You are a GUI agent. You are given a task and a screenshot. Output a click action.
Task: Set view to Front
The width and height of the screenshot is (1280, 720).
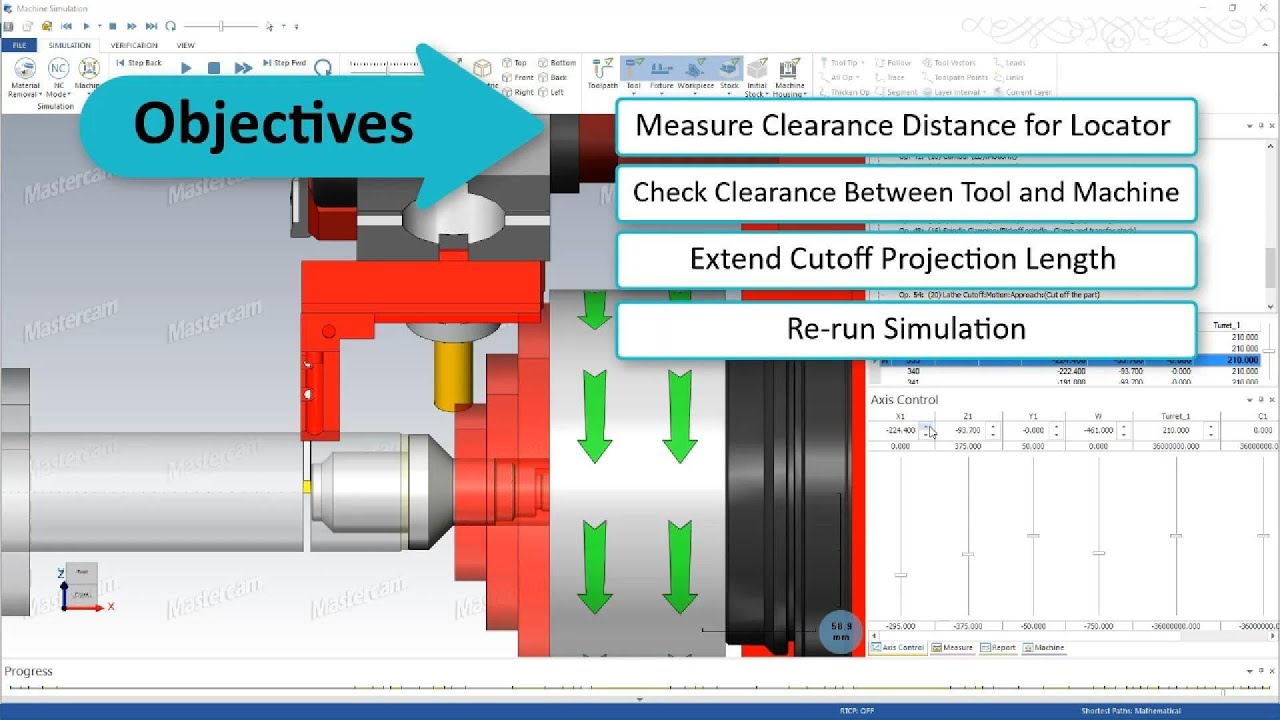tap(518, 77)
